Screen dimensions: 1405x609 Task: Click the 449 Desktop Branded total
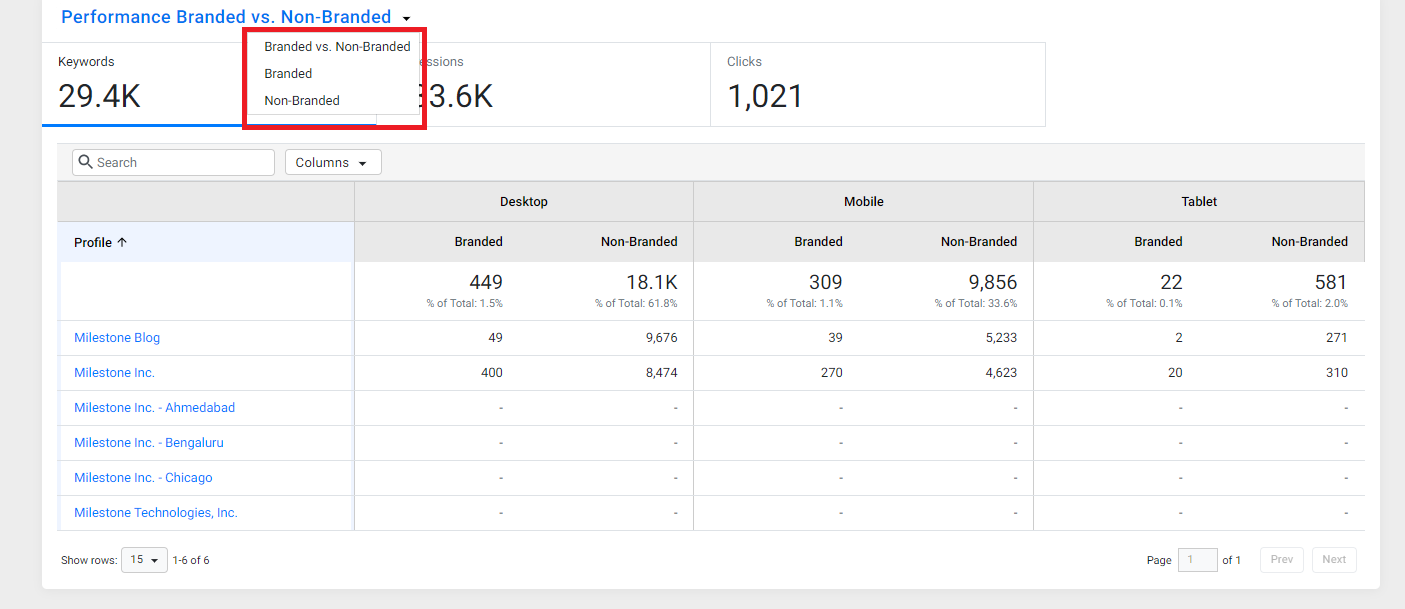pyautogui.click(x=486, y=282)
